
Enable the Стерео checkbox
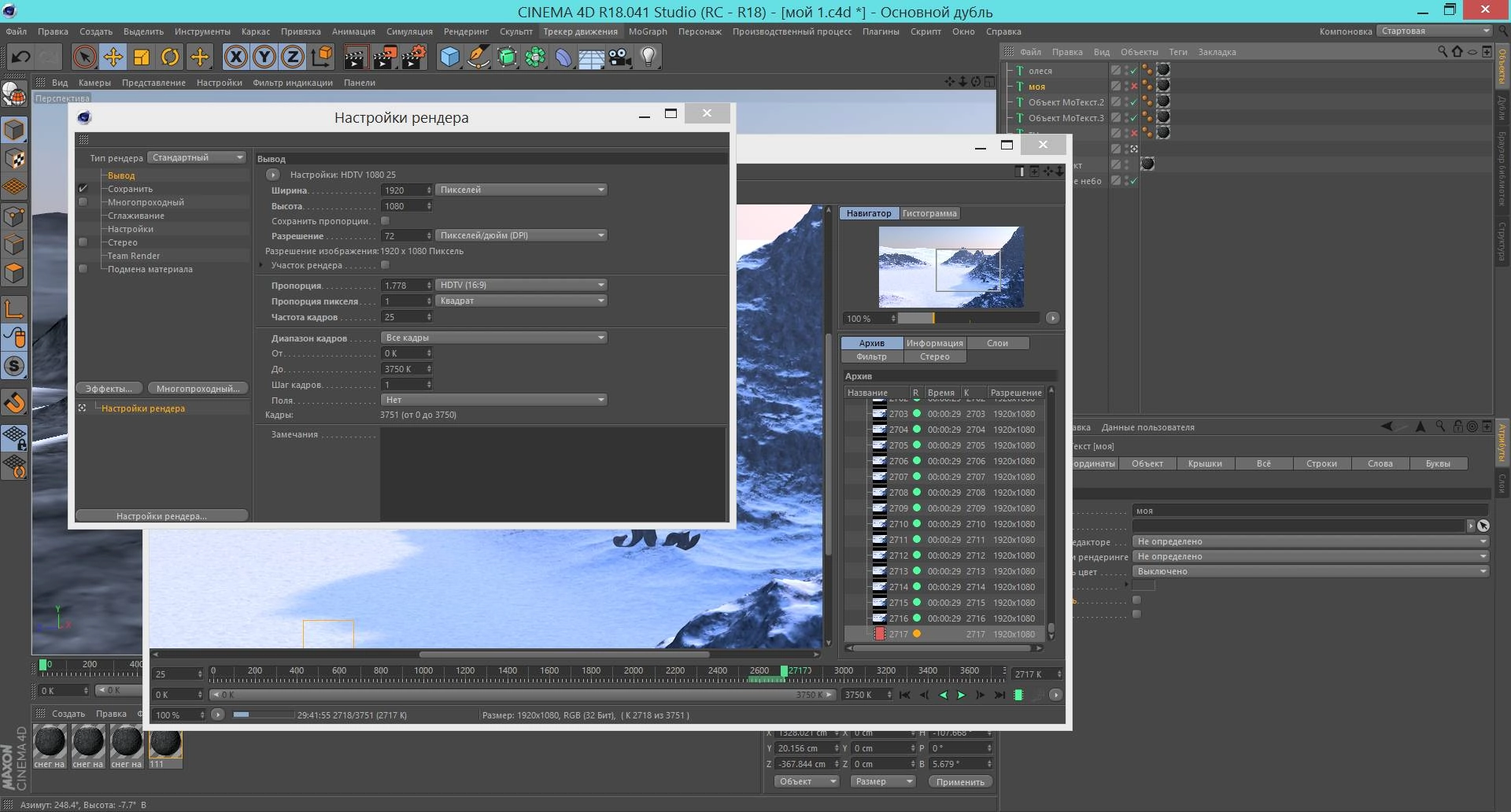coord(83,242)
